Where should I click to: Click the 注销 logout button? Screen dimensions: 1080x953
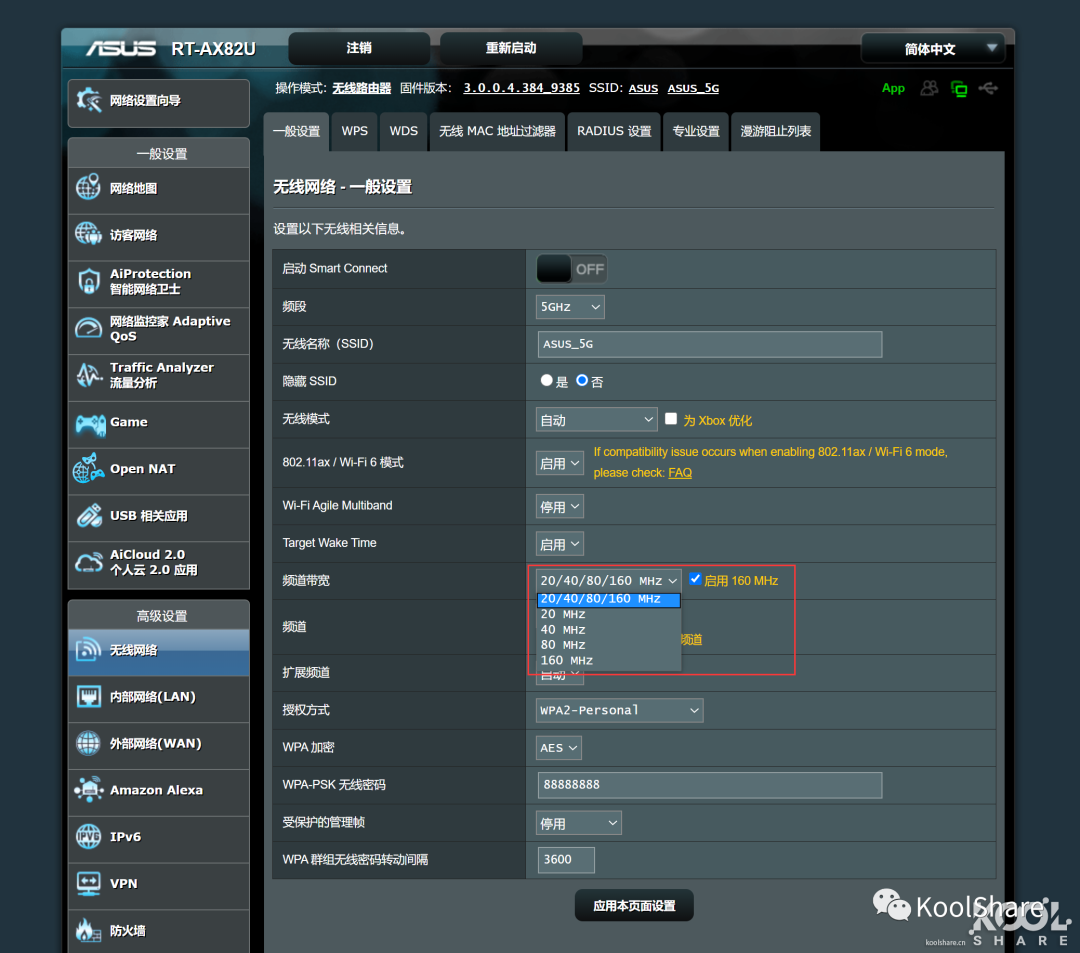(359, 48)
